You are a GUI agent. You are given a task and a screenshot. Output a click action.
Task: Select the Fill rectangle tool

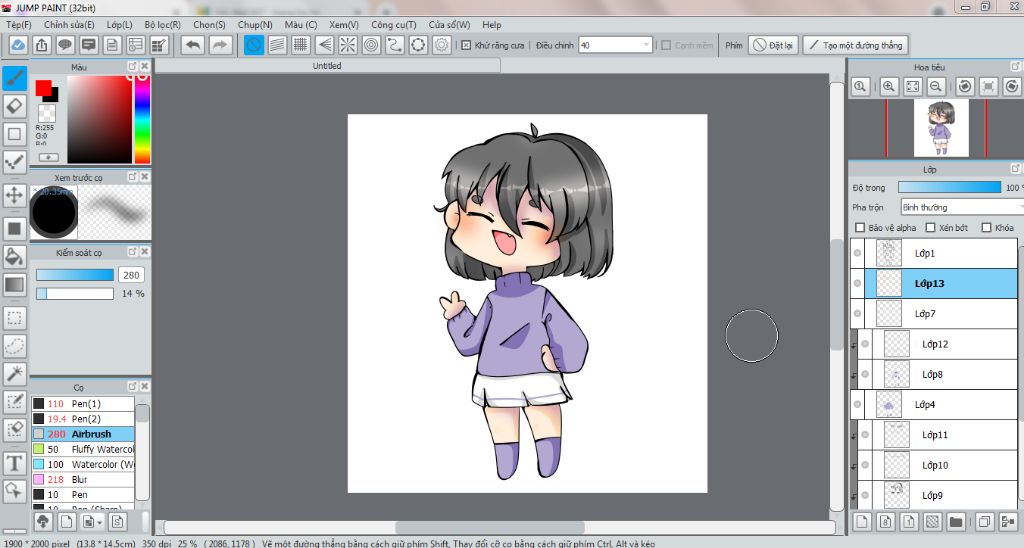point(14,229)
